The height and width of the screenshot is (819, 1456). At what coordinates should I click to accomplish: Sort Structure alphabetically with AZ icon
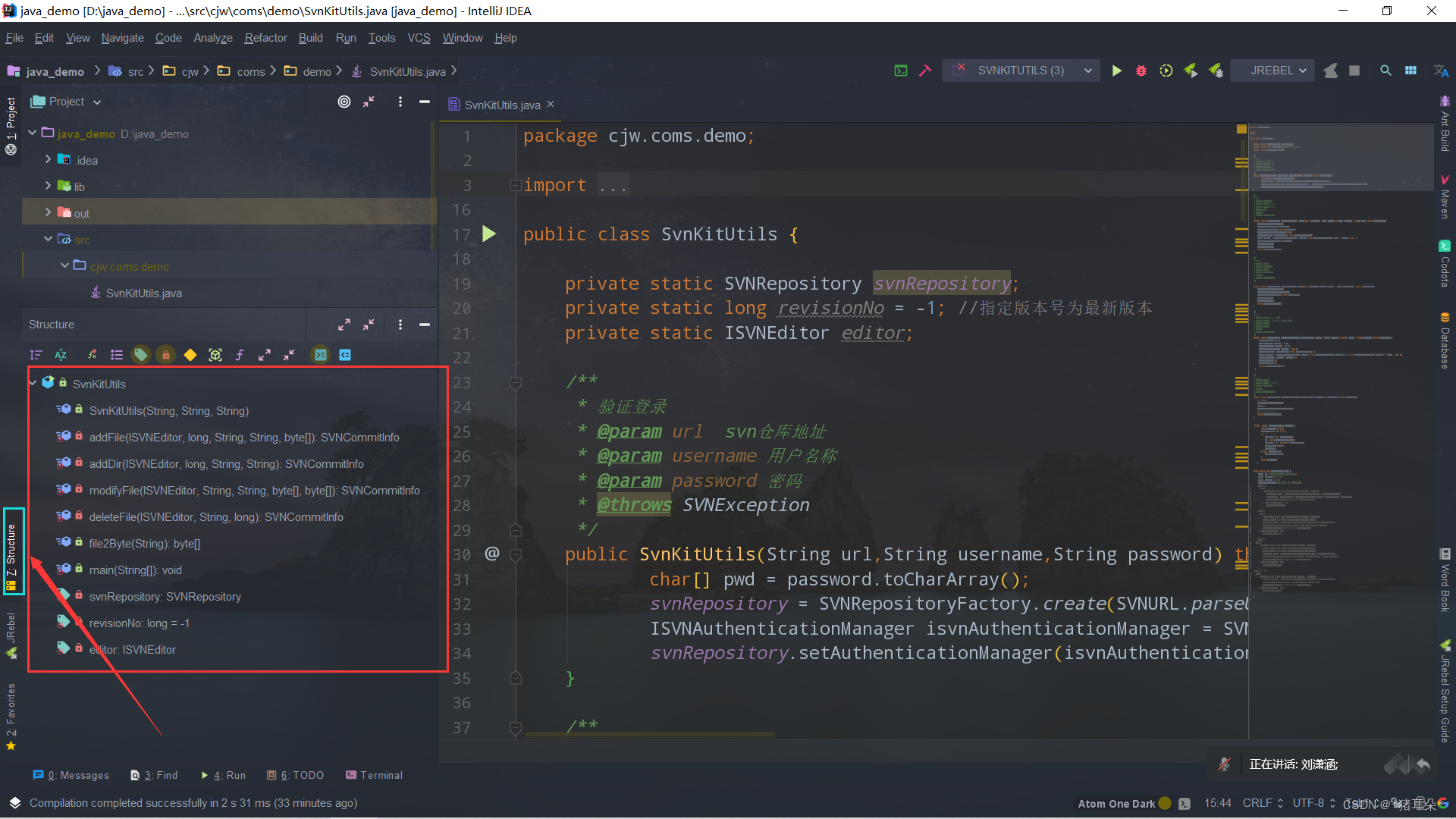pos(61,355)
